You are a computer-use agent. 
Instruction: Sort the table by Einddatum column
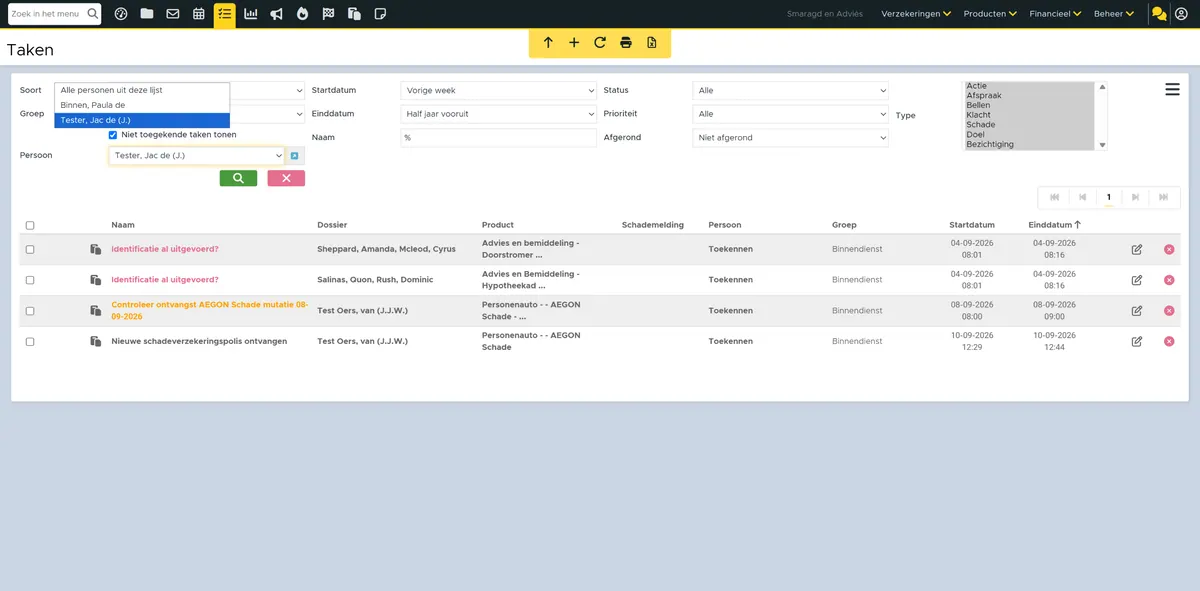(1054, 226)
